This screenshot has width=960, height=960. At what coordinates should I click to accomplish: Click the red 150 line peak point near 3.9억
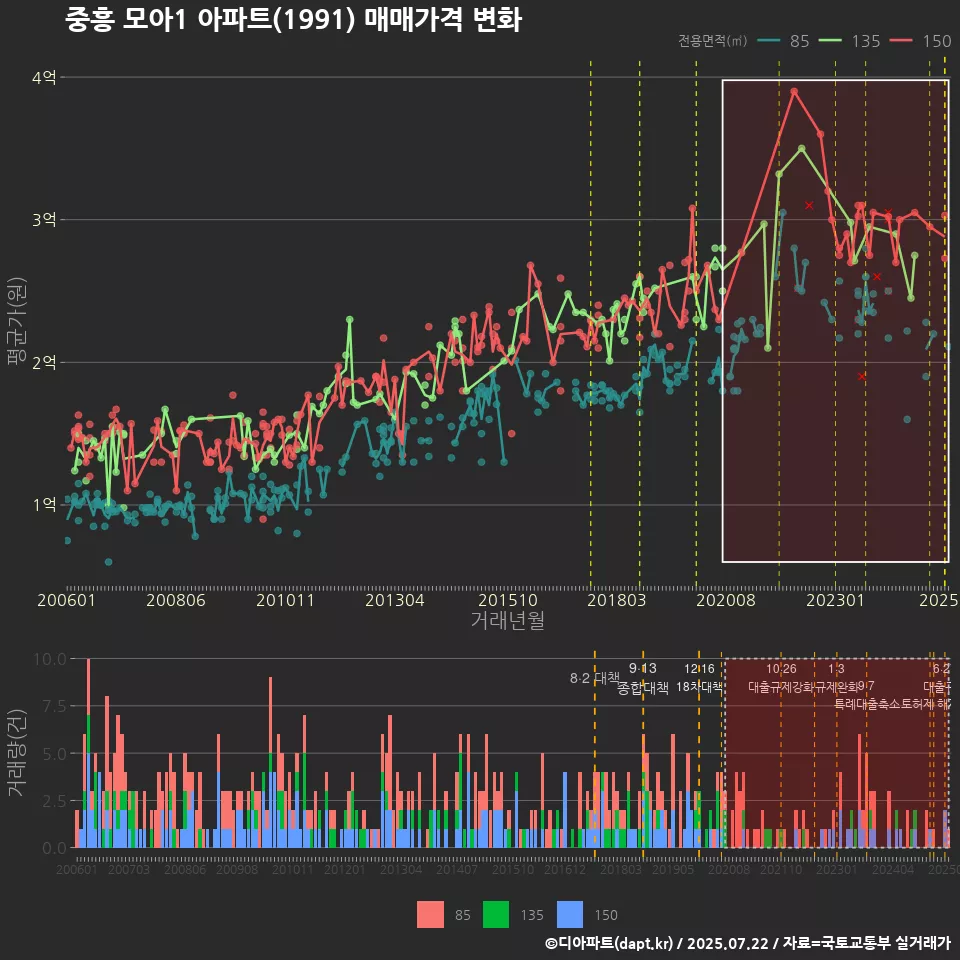coord(794,92)
